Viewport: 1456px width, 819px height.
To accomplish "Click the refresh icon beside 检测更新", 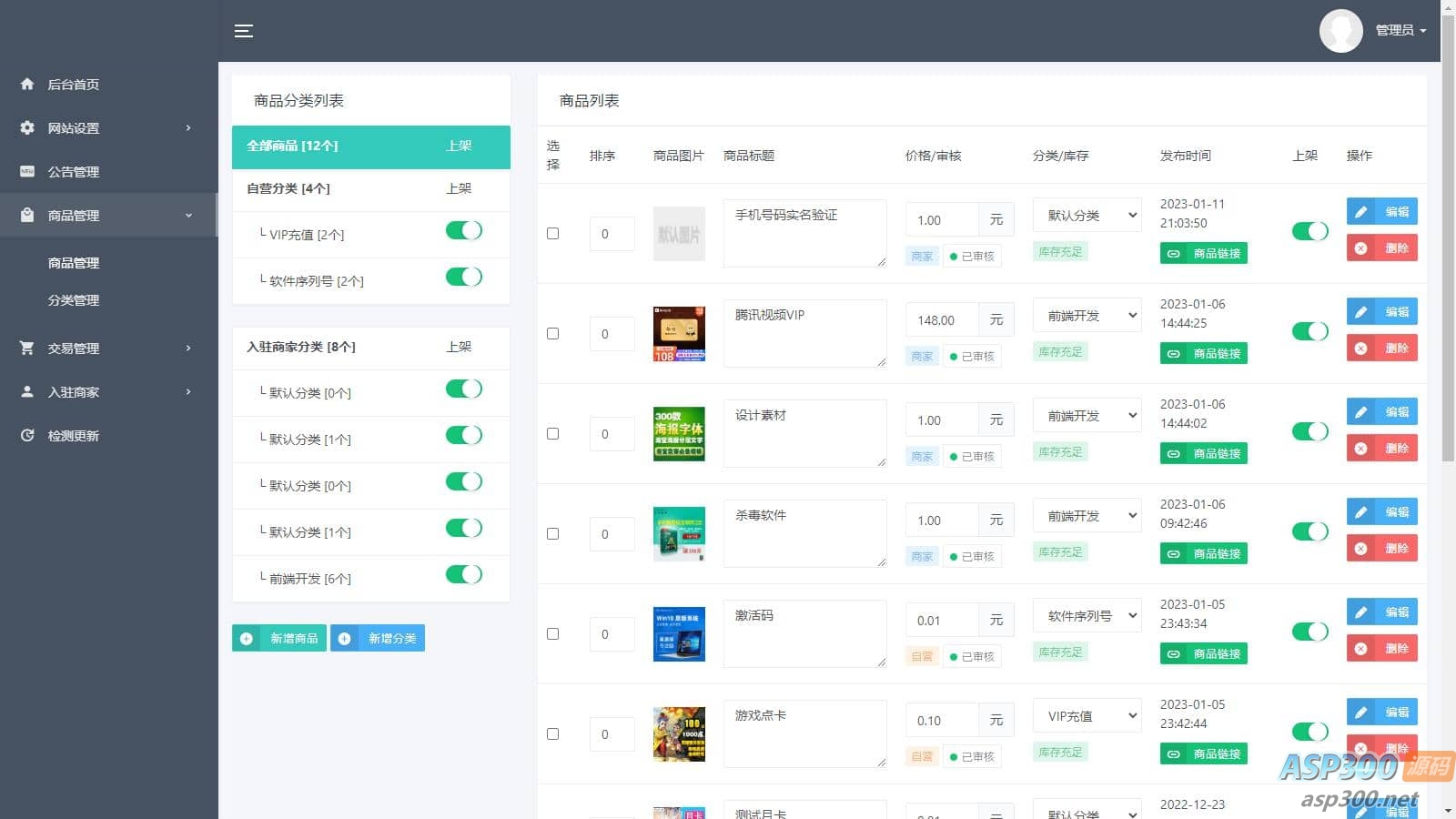I will pos(27,435).
